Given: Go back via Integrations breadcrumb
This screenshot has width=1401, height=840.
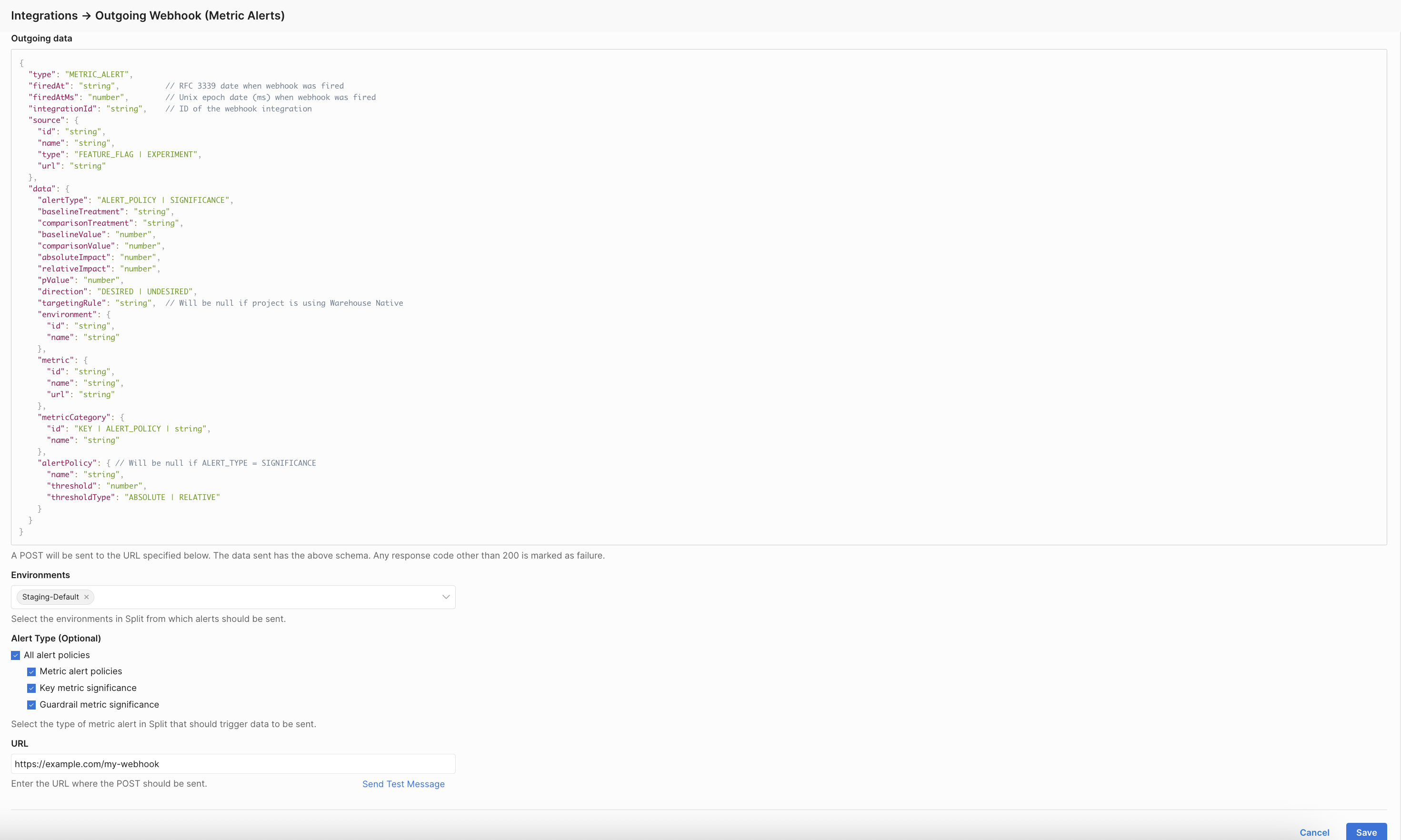Looking at the screenshot, I should [44, 16].
